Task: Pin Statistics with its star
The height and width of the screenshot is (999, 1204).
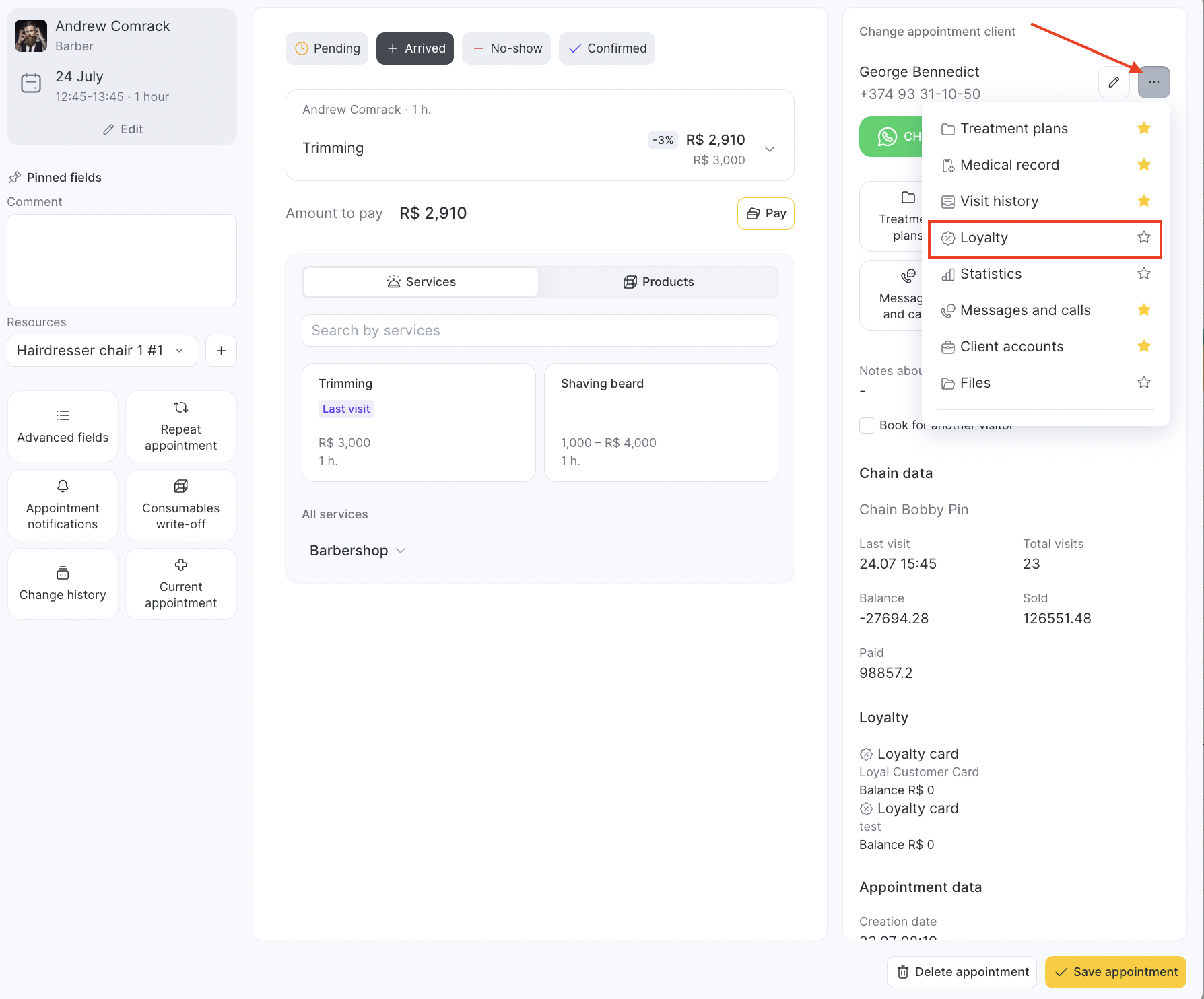Action: click(x=1143, y=273)
